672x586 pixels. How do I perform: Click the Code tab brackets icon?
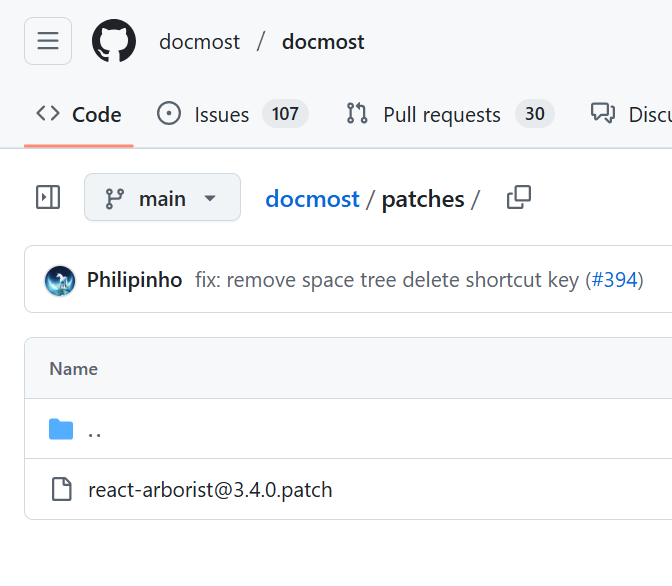point(48,114)
